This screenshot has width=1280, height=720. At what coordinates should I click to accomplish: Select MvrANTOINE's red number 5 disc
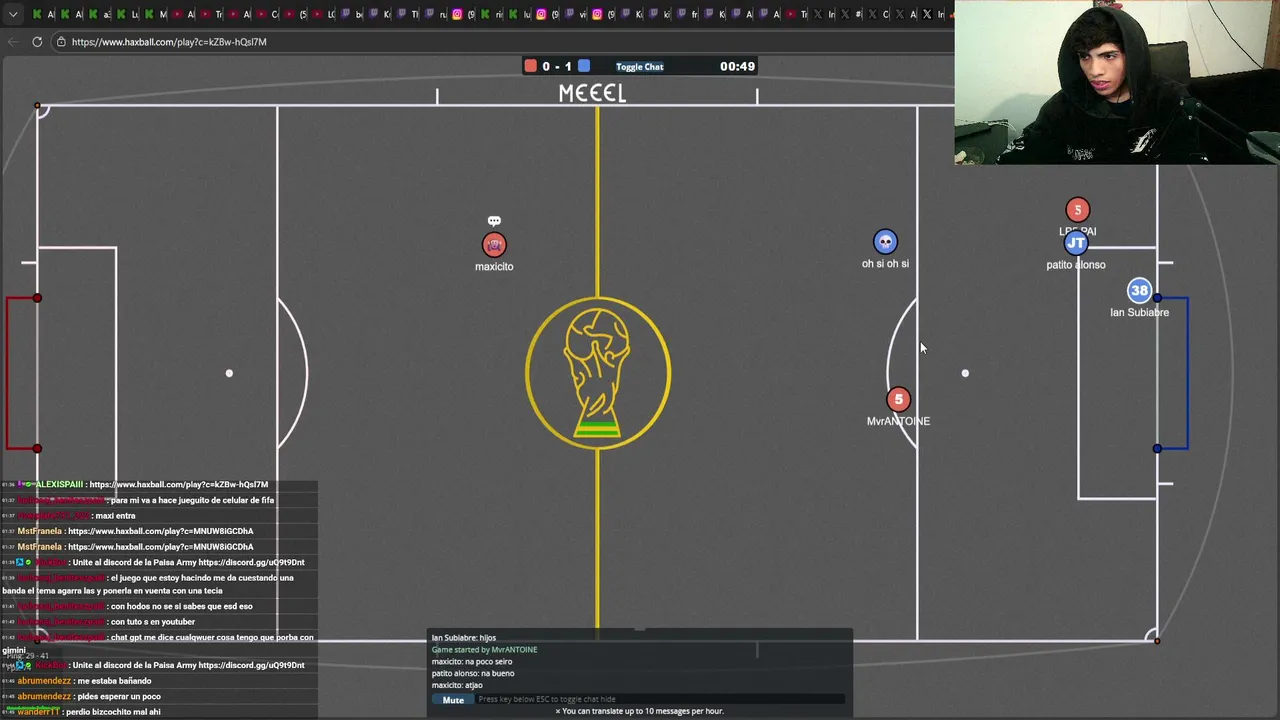pyautogui.click(x=898, y=400)
